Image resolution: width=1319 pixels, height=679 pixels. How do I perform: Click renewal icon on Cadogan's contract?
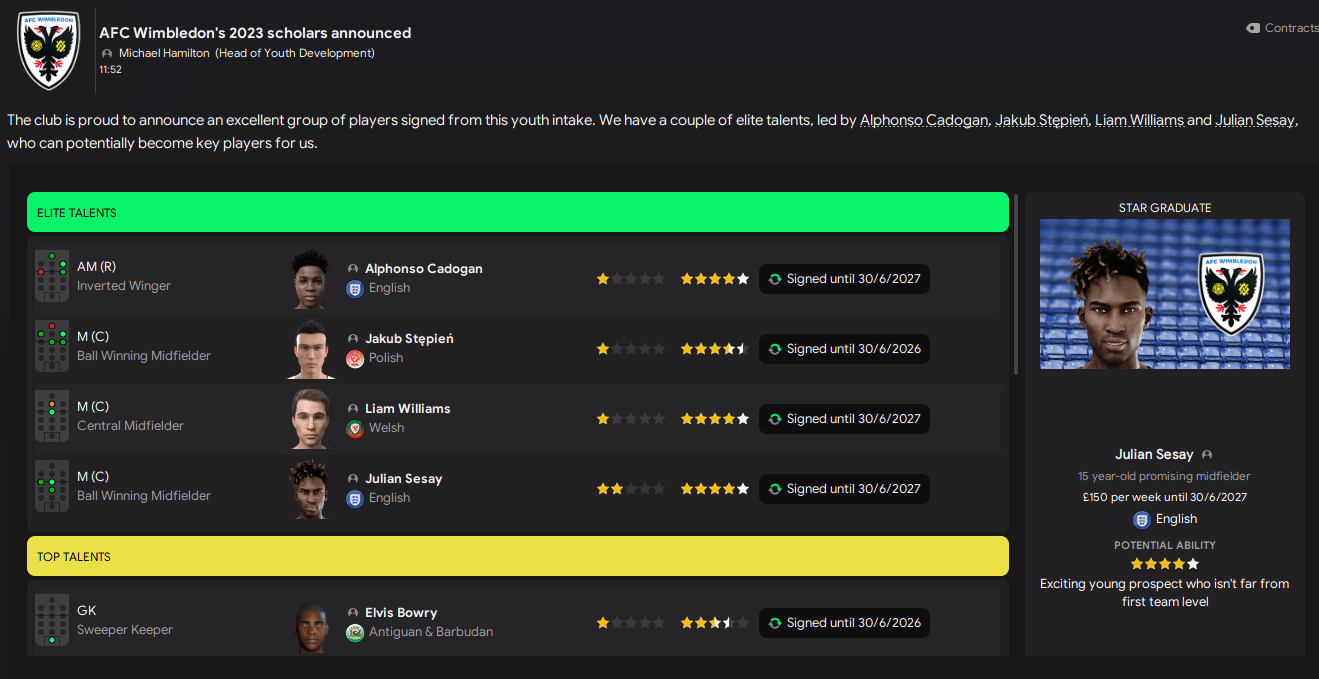pyautogui.click(x=774, y=279)
